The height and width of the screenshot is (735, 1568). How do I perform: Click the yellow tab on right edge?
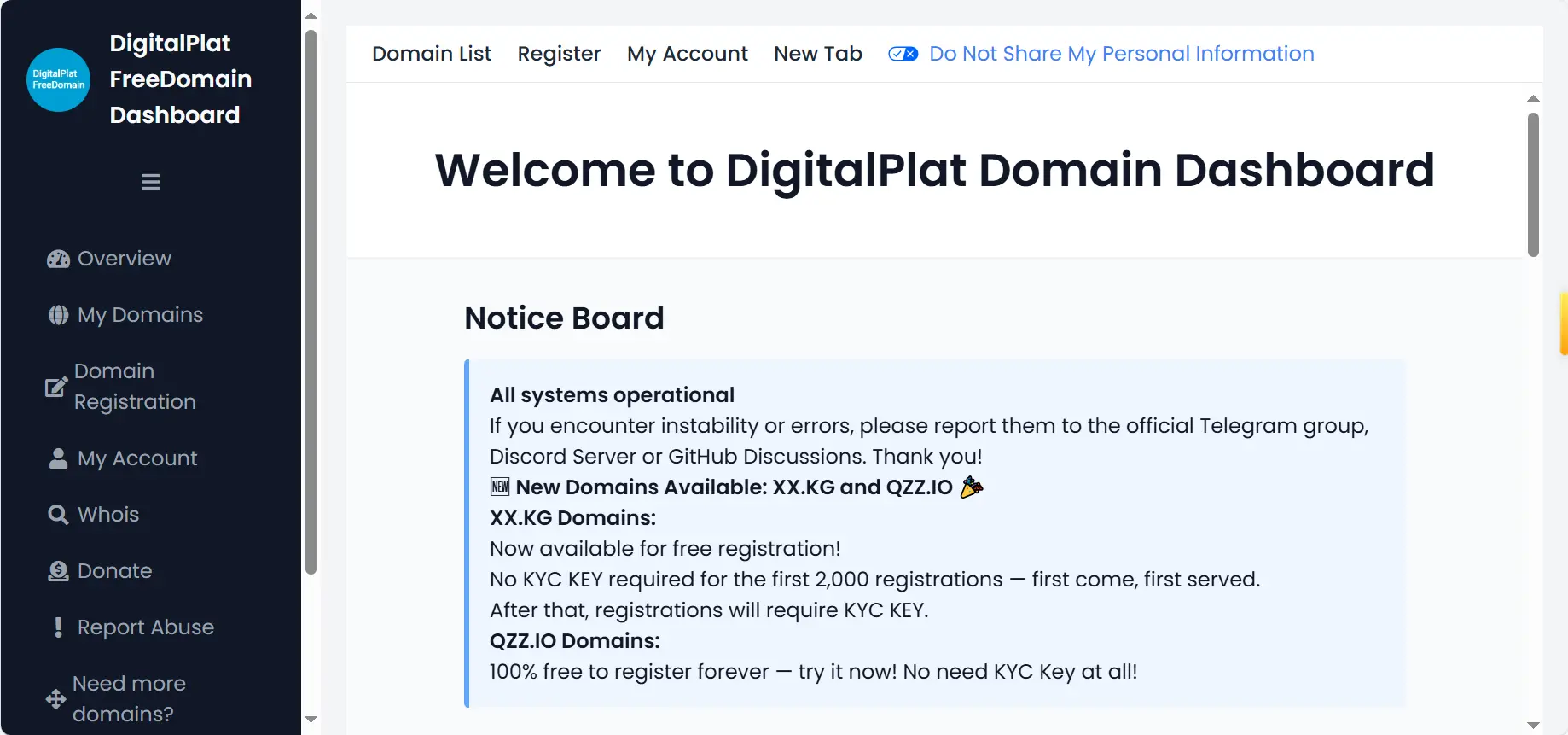[1564, 324]
